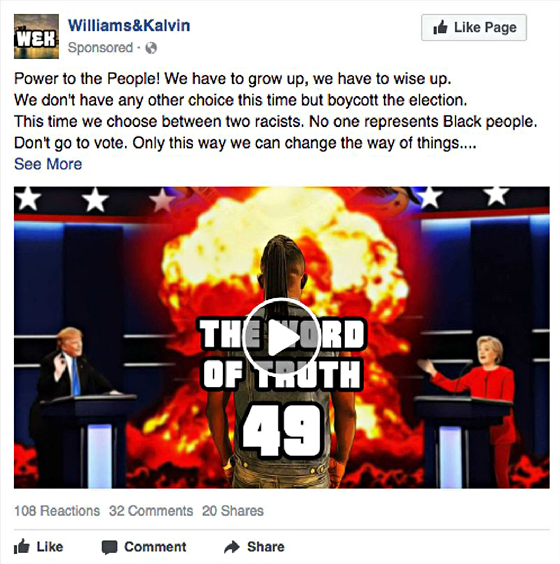This screenshot has width=560, height=564.
Task: Open the Sponsored label link
Action: click(x=100, y=48)
